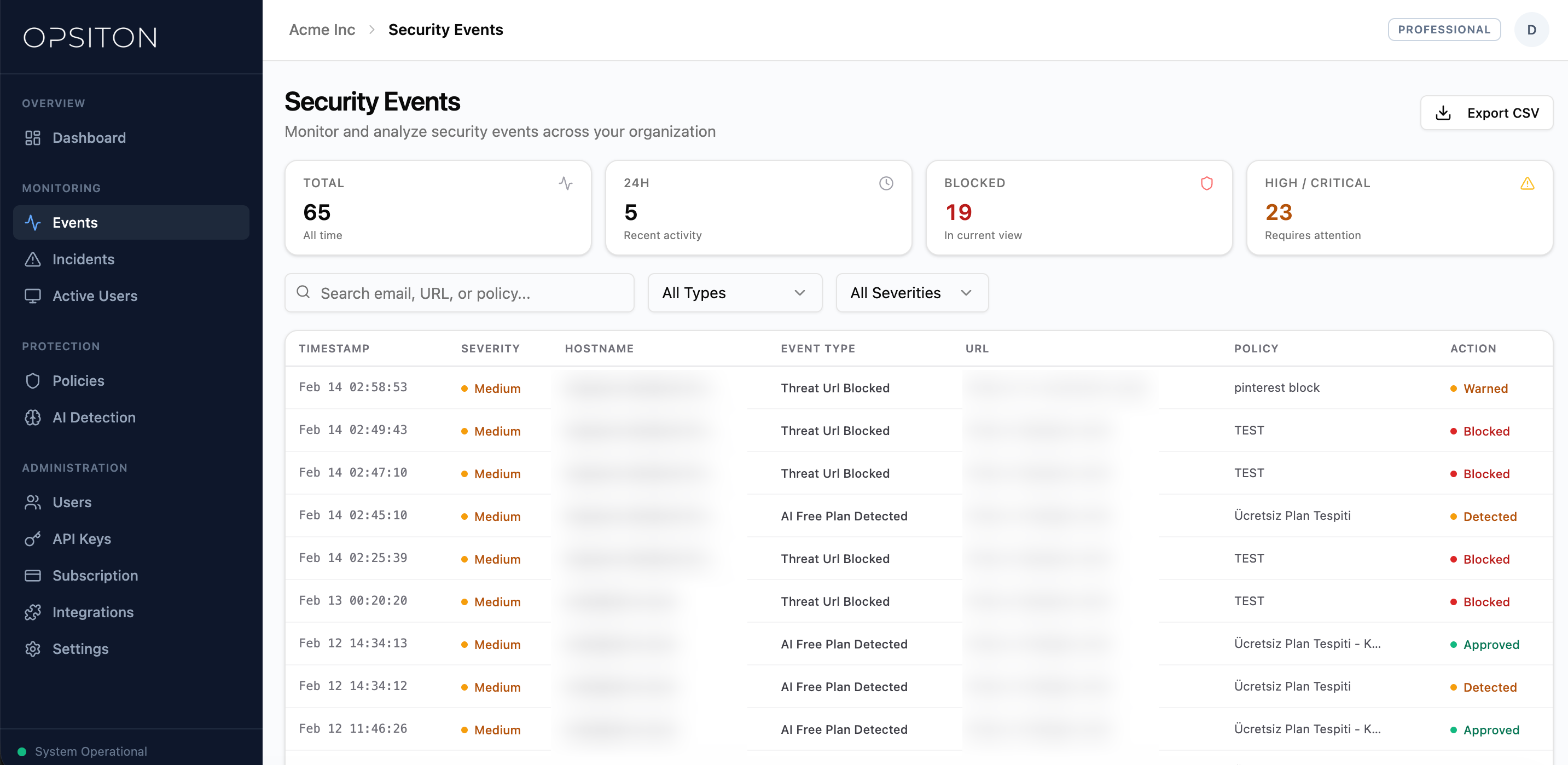
Task: Open Active Users monitor icon
Action: tap(33, 296)
